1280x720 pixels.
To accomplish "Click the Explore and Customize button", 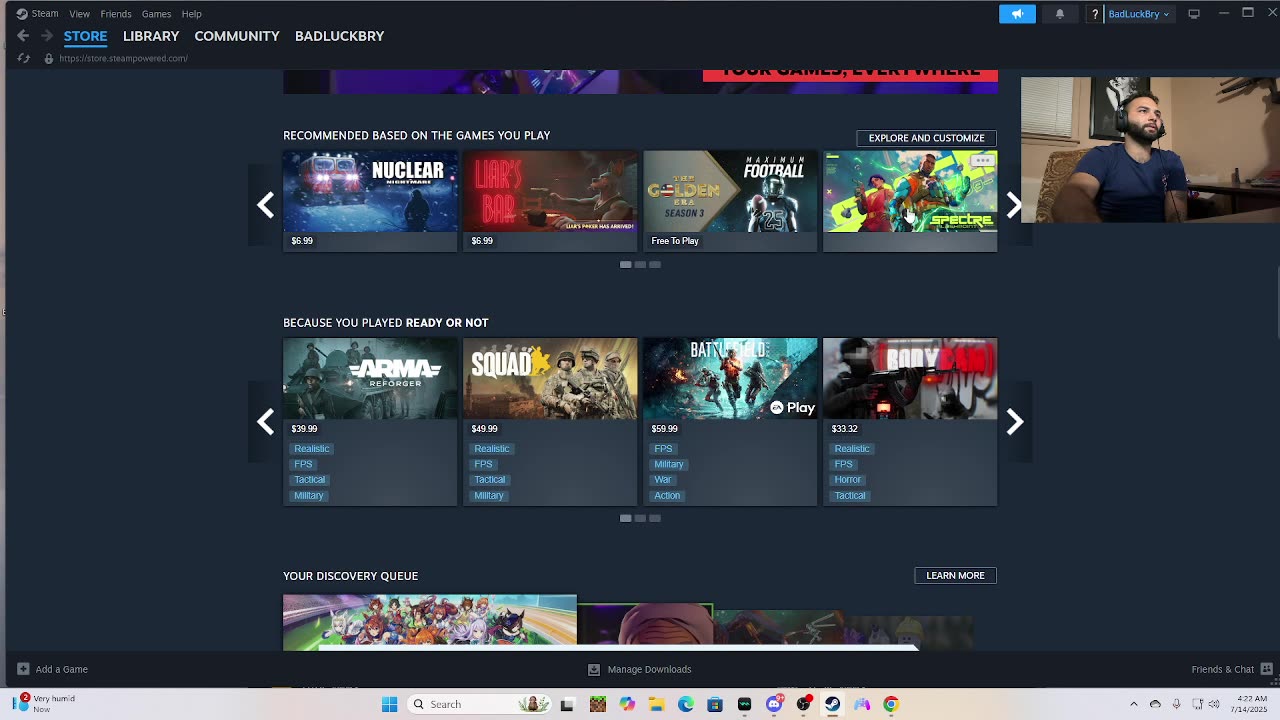I will click(x=927, y=138).
